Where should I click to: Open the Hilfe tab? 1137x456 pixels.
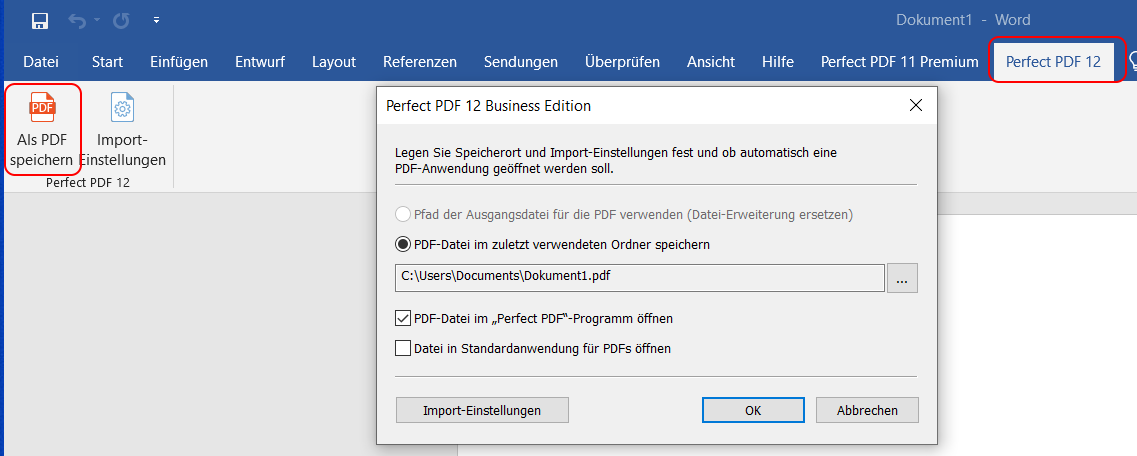tap(778, 62)
